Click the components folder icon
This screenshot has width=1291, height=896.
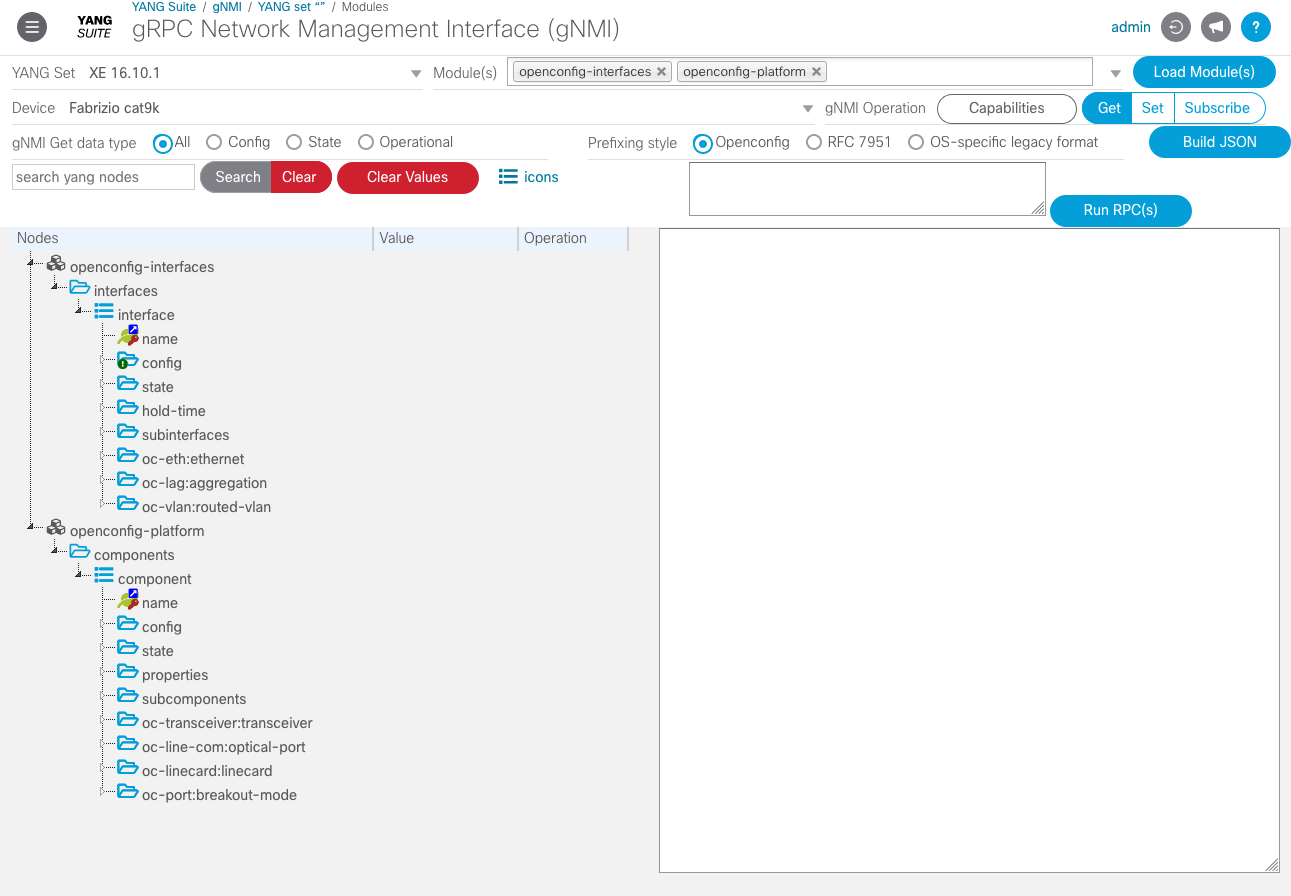[x=80, y=553]
